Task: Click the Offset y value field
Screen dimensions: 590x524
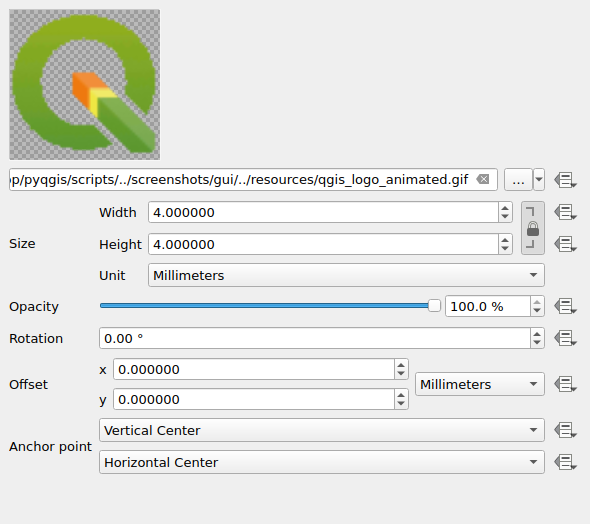Action: 254,399
